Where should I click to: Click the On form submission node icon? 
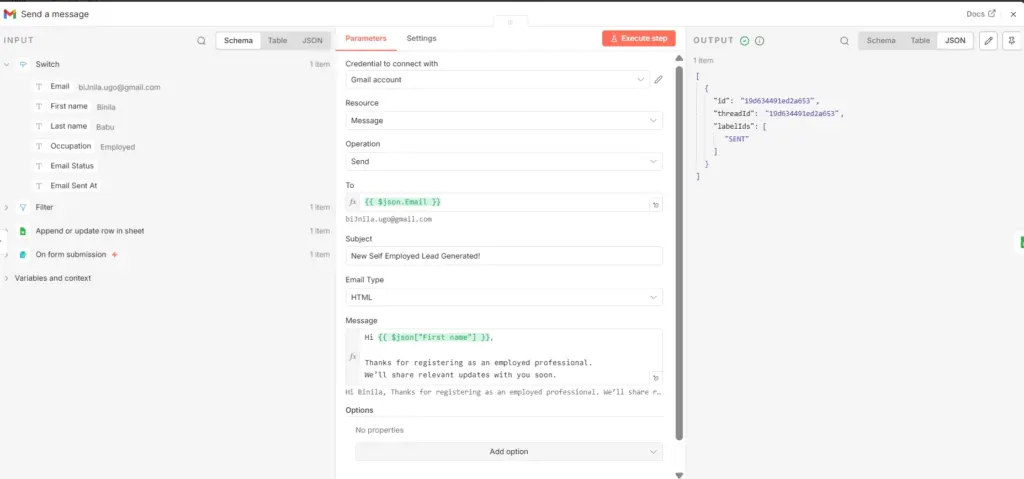point(23,254)
